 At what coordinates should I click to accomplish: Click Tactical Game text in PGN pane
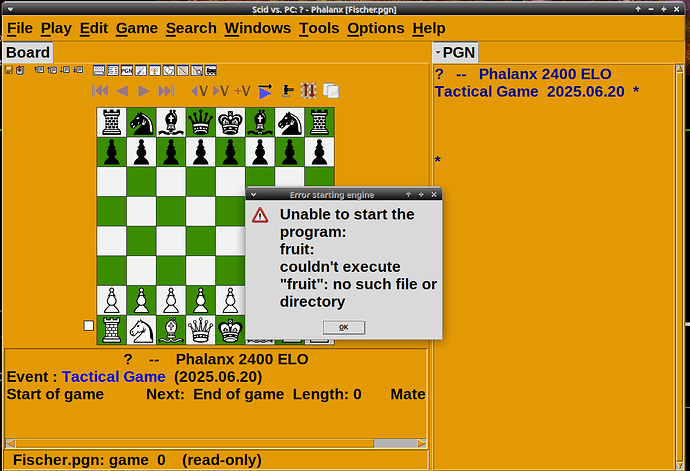point(487,92)
